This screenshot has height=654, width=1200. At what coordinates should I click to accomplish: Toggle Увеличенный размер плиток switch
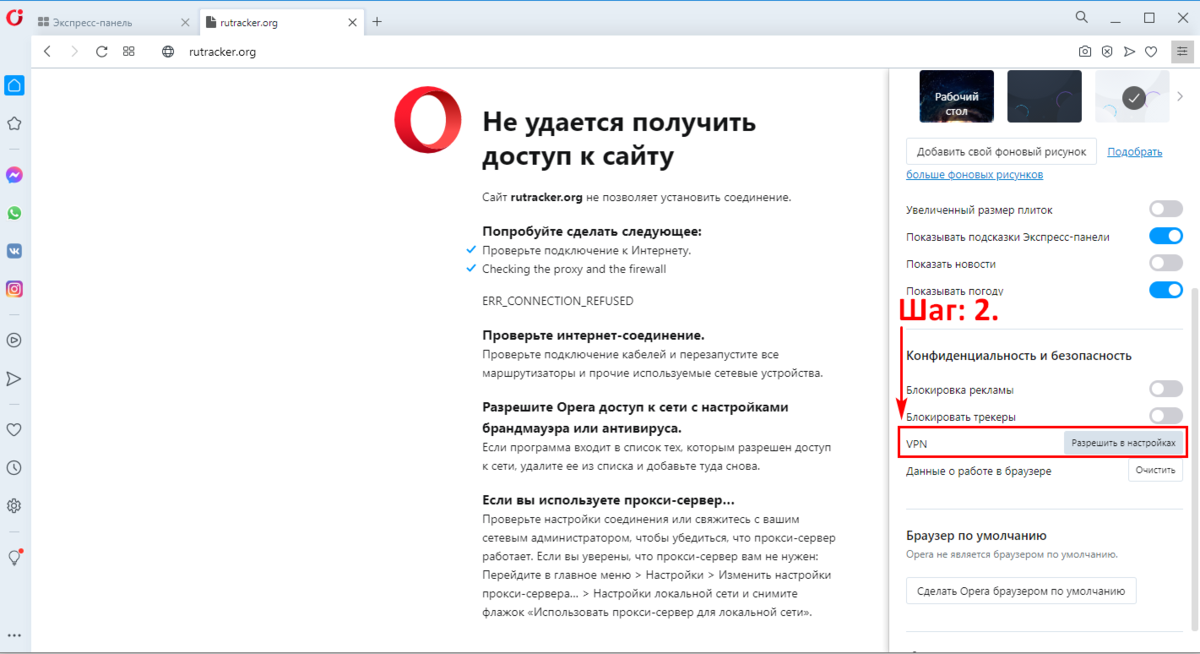coord(1166,210)
